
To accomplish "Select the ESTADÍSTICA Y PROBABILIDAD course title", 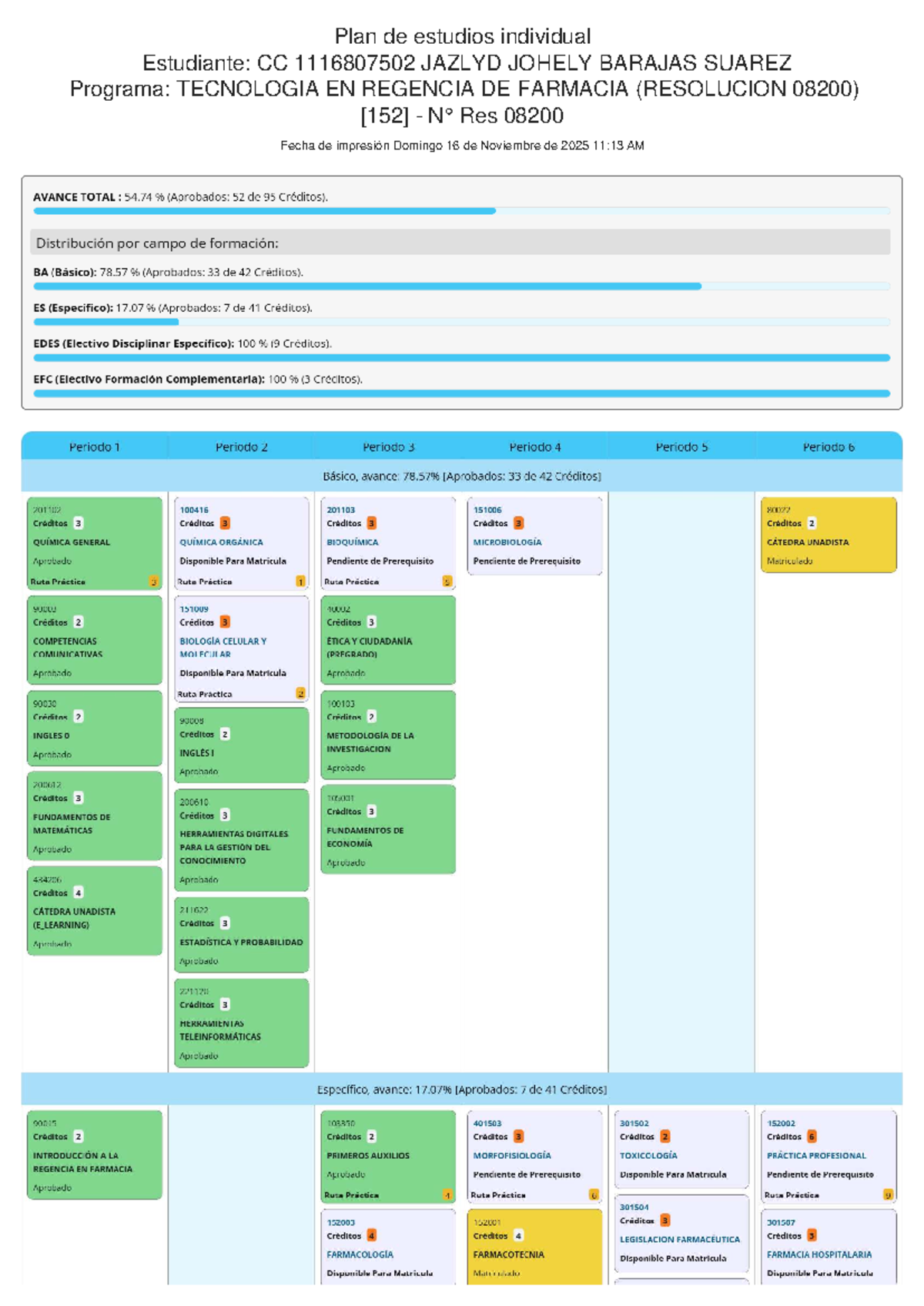I will (x=241, y=942).
